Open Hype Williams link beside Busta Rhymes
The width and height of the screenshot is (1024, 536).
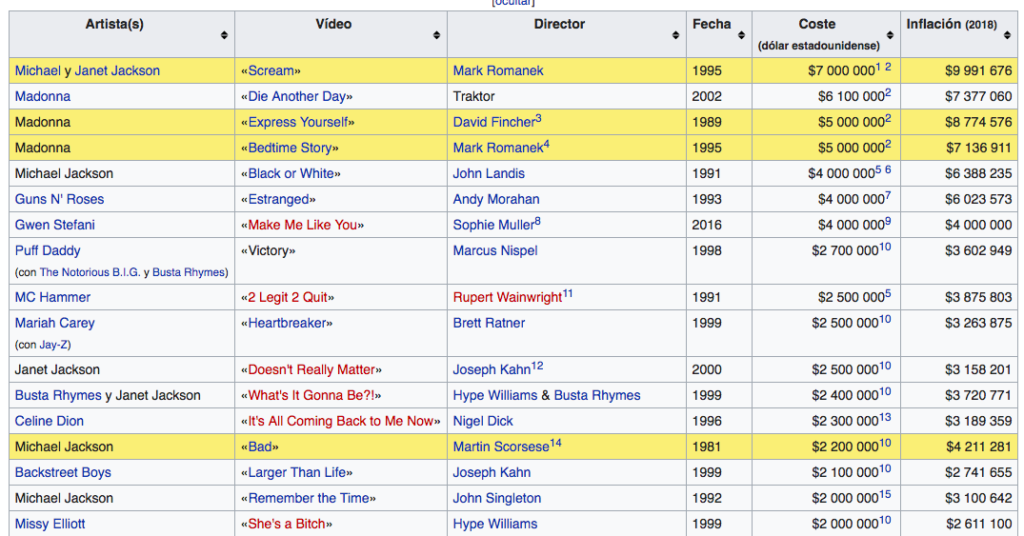(495, 396)
